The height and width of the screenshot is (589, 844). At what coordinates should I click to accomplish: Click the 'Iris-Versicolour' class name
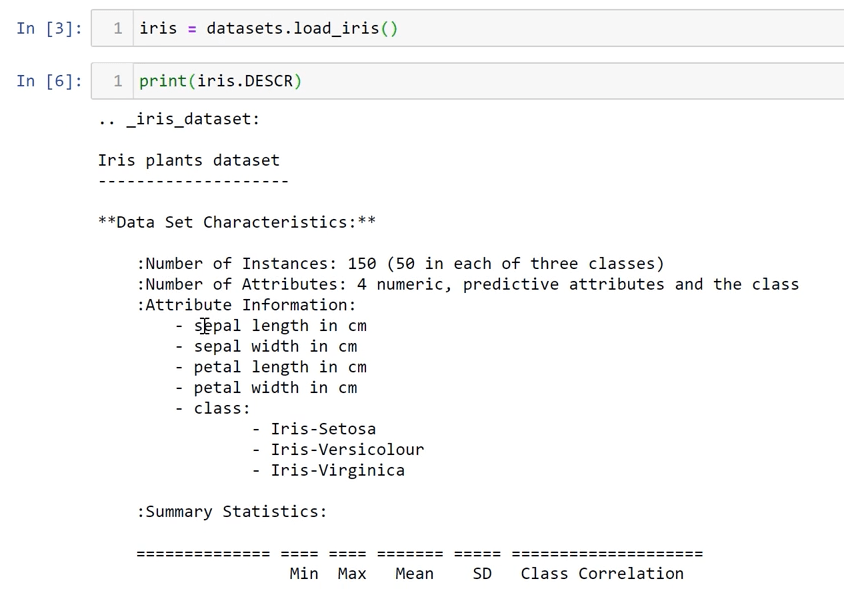click(347, 450)
